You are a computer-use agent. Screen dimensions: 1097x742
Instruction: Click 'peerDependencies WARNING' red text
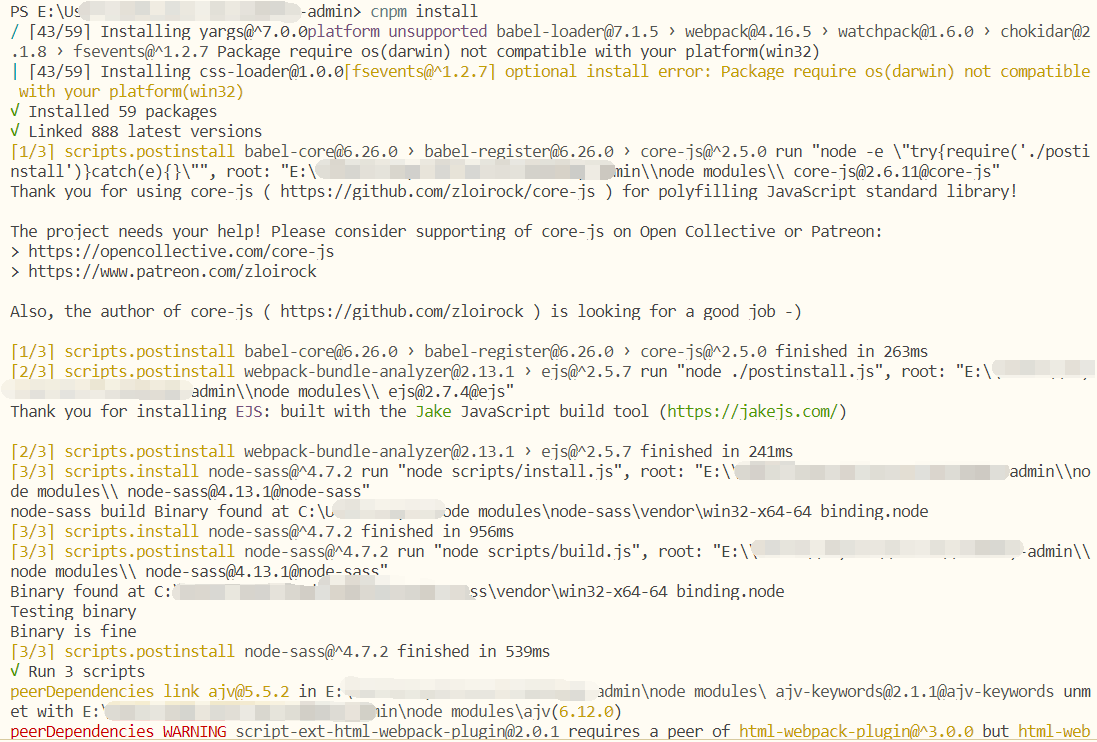pyautogui.click(x=118, y=732)
